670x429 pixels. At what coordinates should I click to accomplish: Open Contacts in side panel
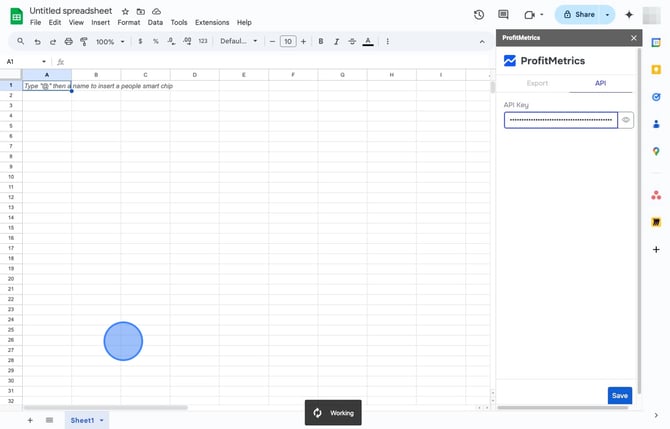pyautogui.click(x=656, y=124)
